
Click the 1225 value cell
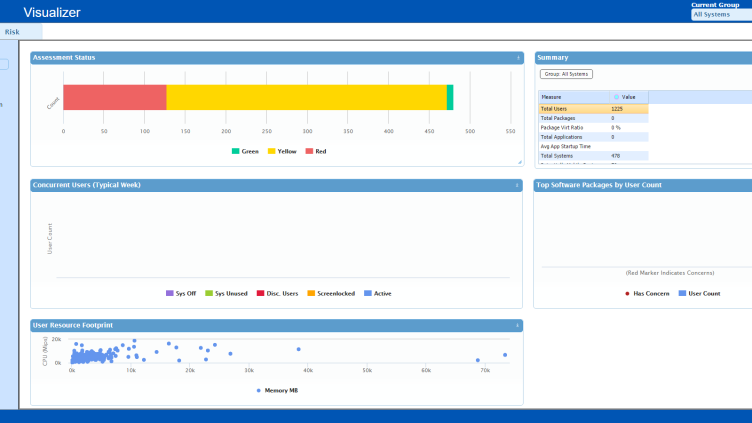[629, 109]
